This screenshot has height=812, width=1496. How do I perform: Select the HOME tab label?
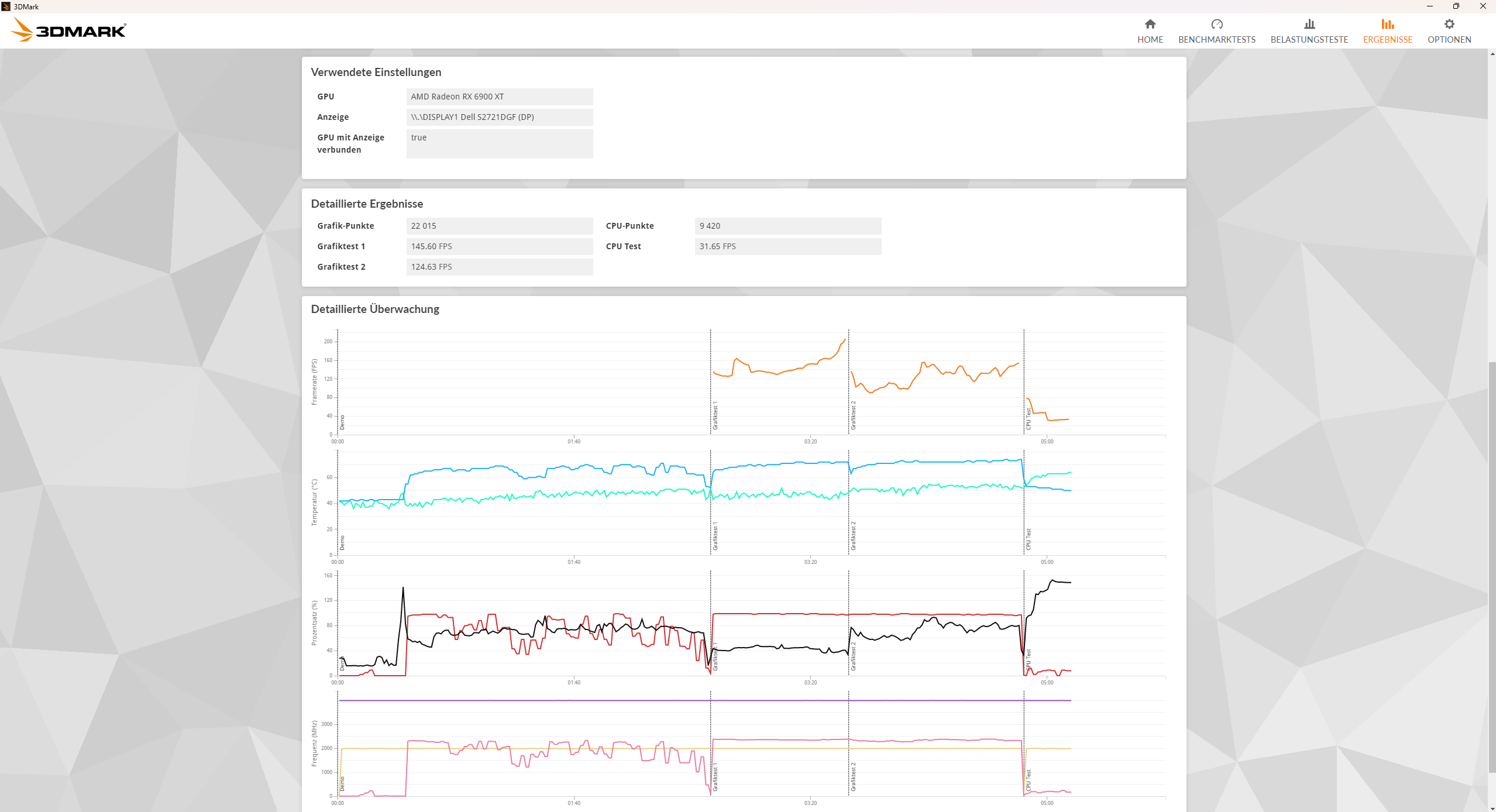tap(1150, 40)
